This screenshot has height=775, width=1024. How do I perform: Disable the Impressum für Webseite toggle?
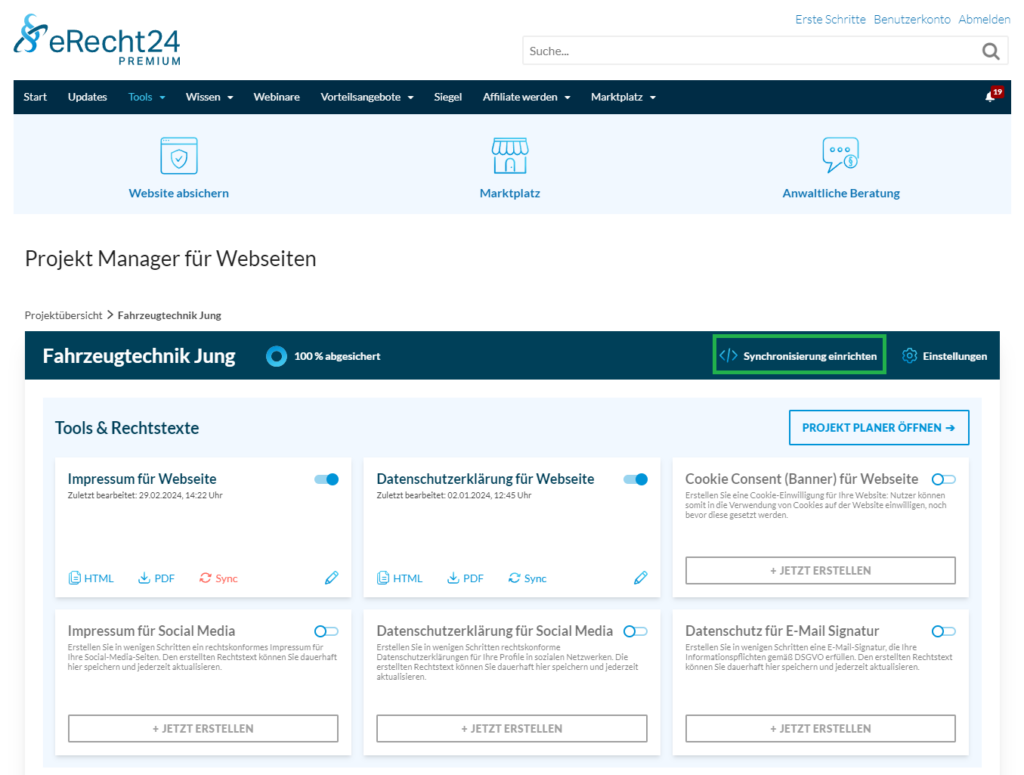click(326, 480)
